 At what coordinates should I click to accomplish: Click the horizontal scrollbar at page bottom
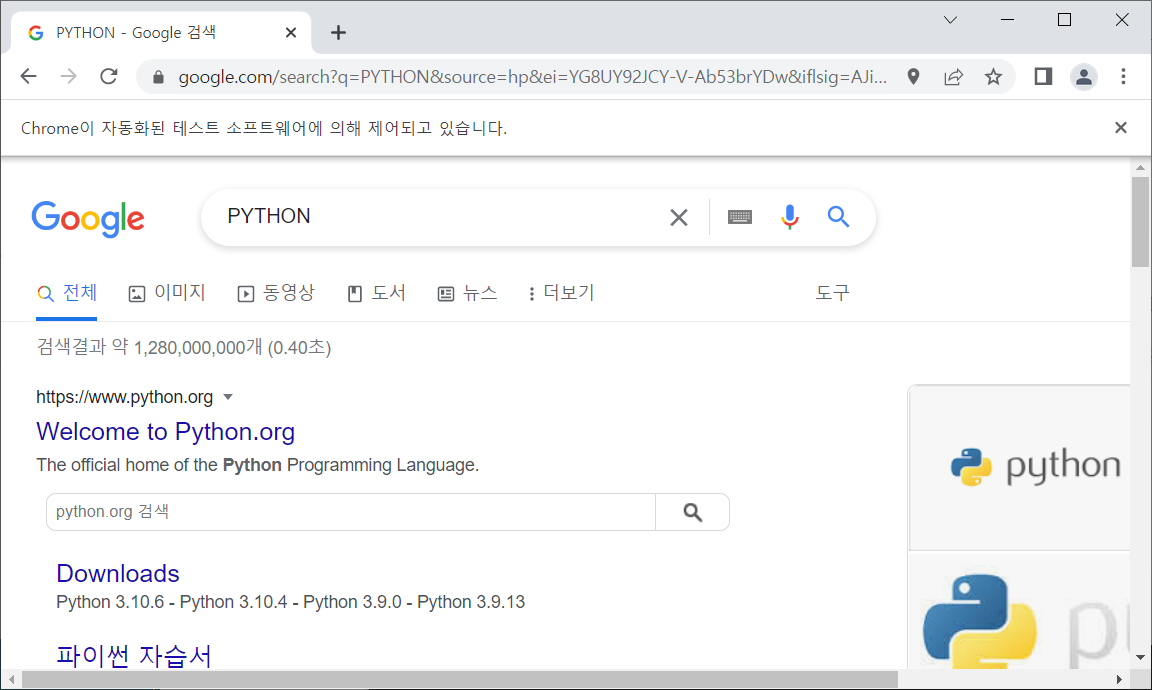(460, 680)
